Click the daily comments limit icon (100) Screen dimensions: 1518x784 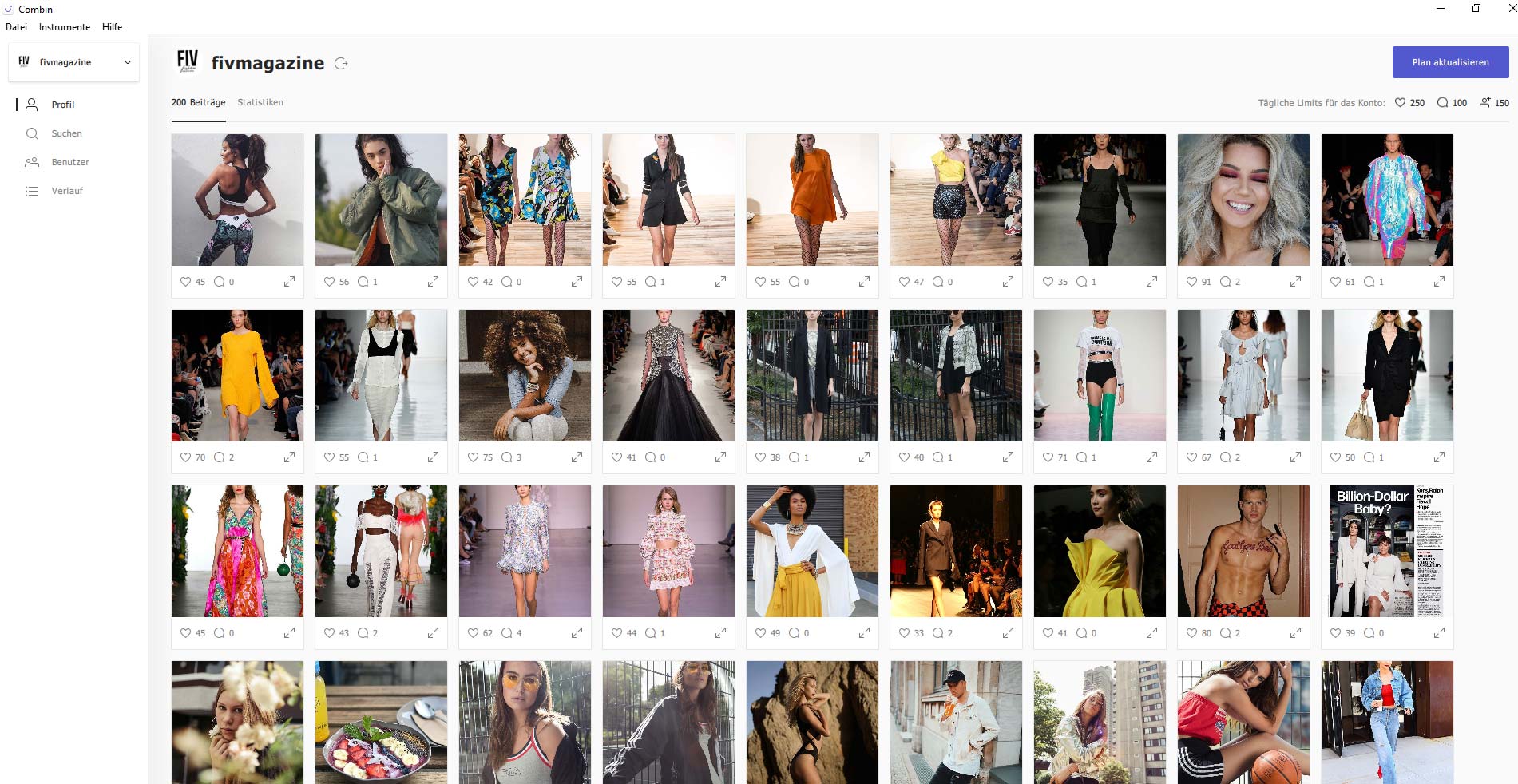1442,103
